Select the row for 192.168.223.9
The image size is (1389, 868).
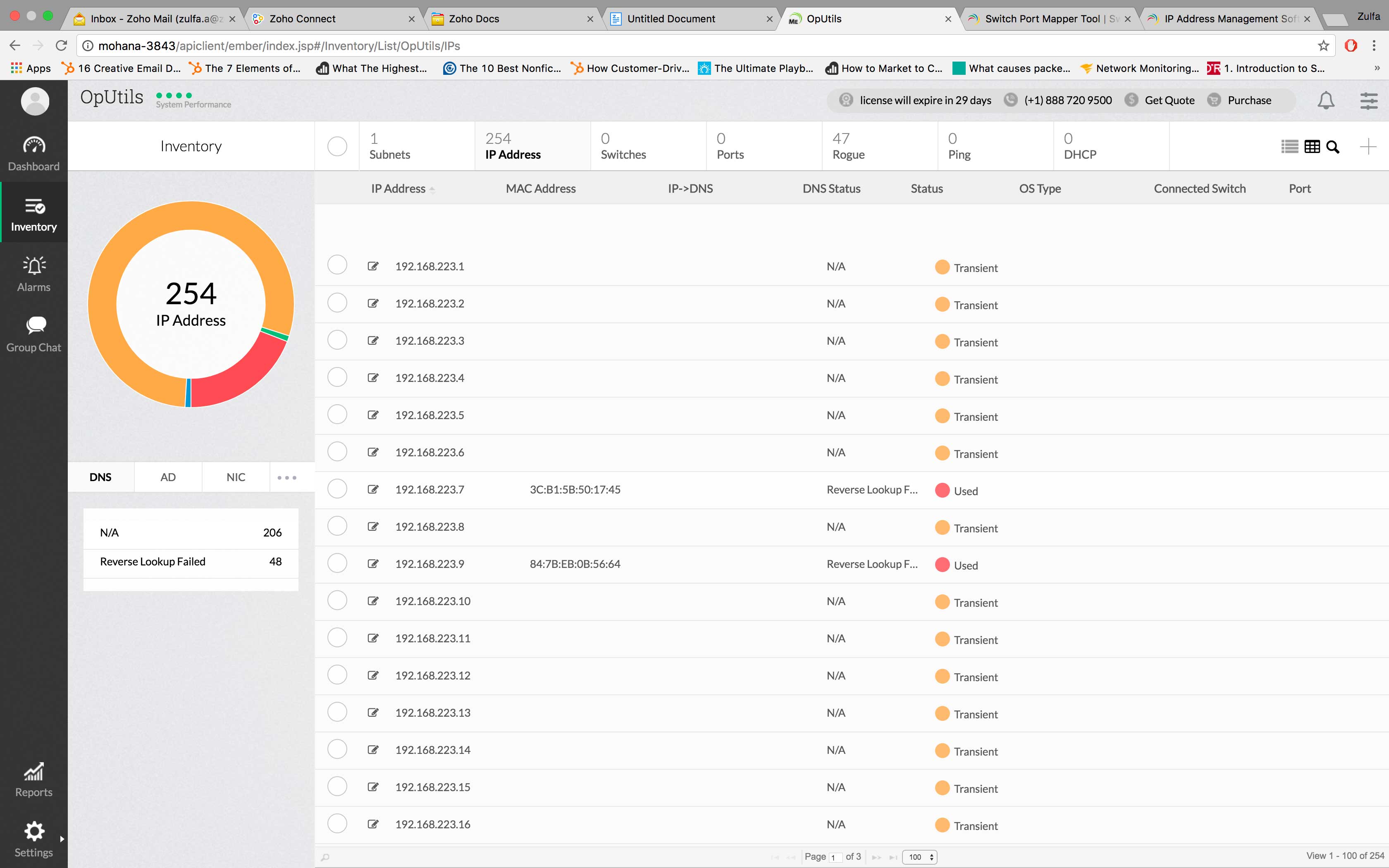(x=337, y=563)
